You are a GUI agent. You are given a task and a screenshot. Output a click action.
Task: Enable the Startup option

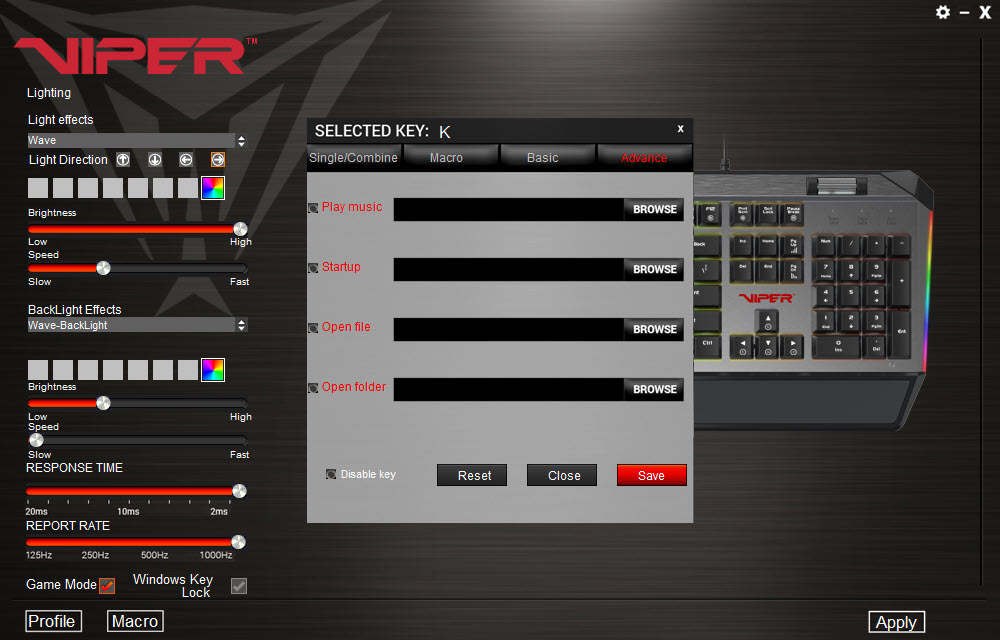click(x=313, y=268)
